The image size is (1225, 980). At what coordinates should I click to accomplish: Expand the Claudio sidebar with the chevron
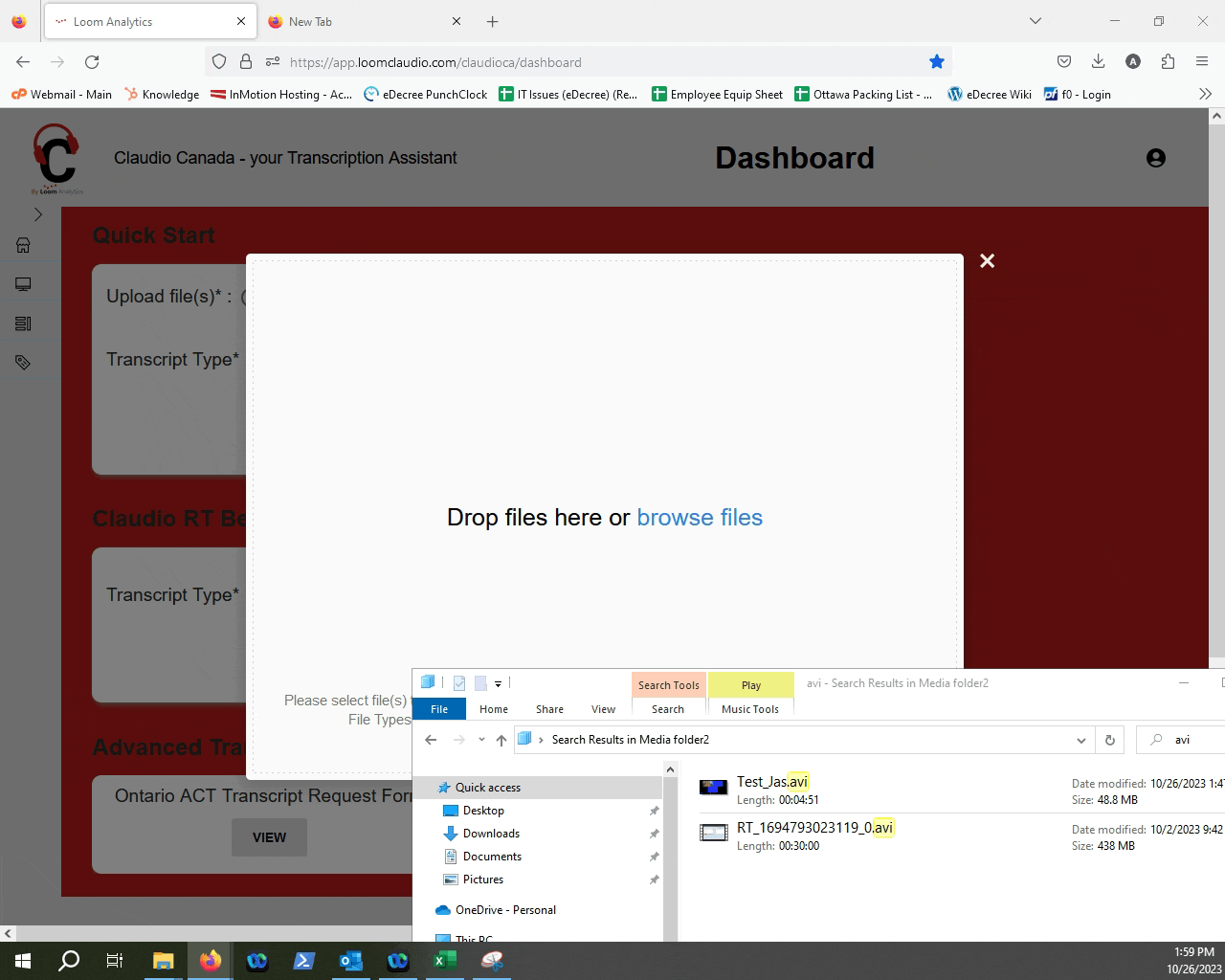point(36,214)
